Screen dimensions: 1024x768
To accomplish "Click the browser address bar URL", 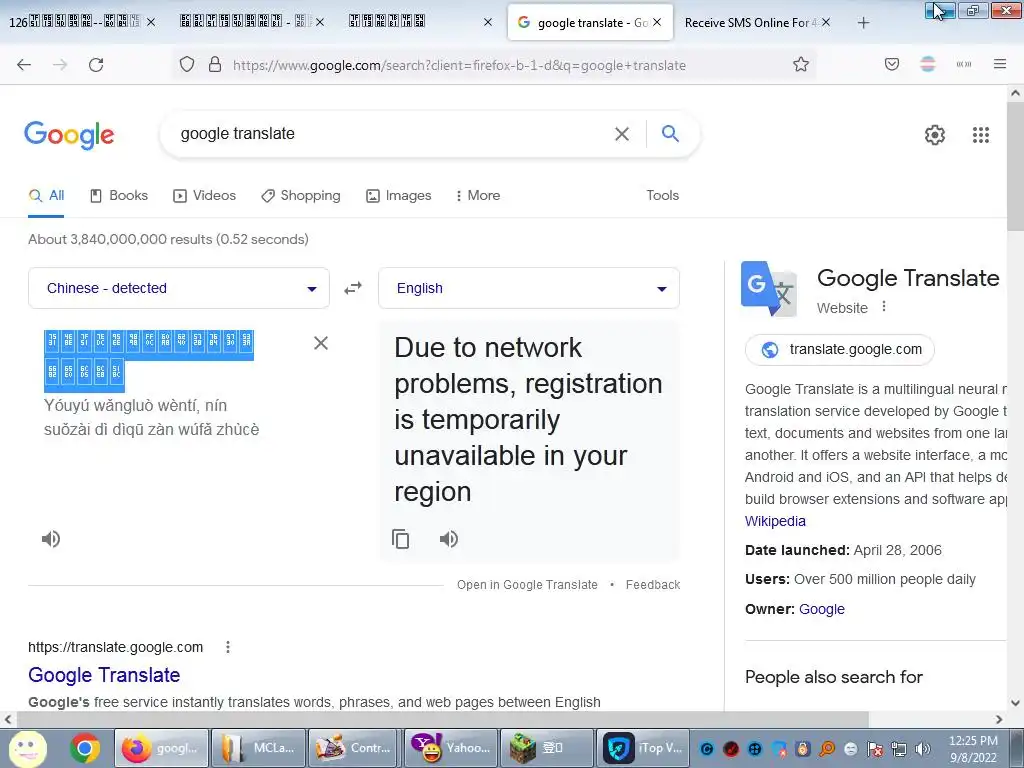I will point(459,65).
